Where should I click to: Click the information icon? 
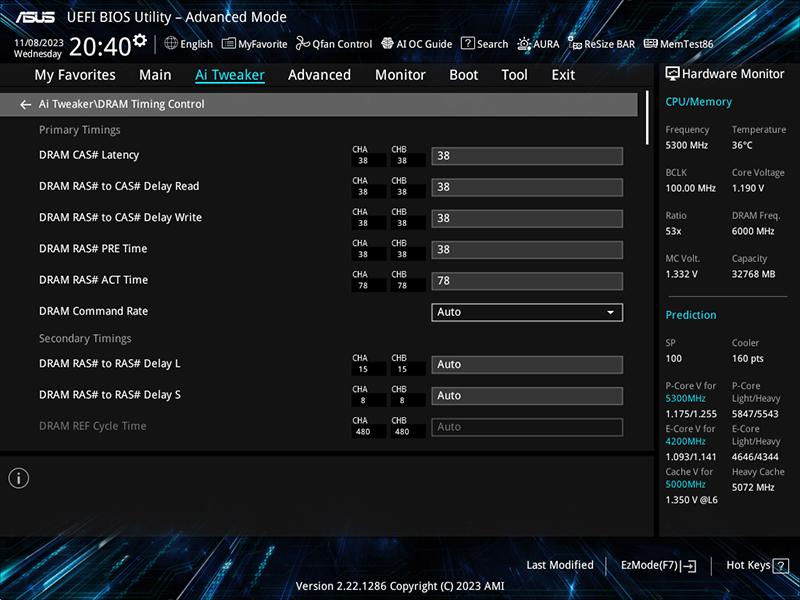tap(18, 478)
